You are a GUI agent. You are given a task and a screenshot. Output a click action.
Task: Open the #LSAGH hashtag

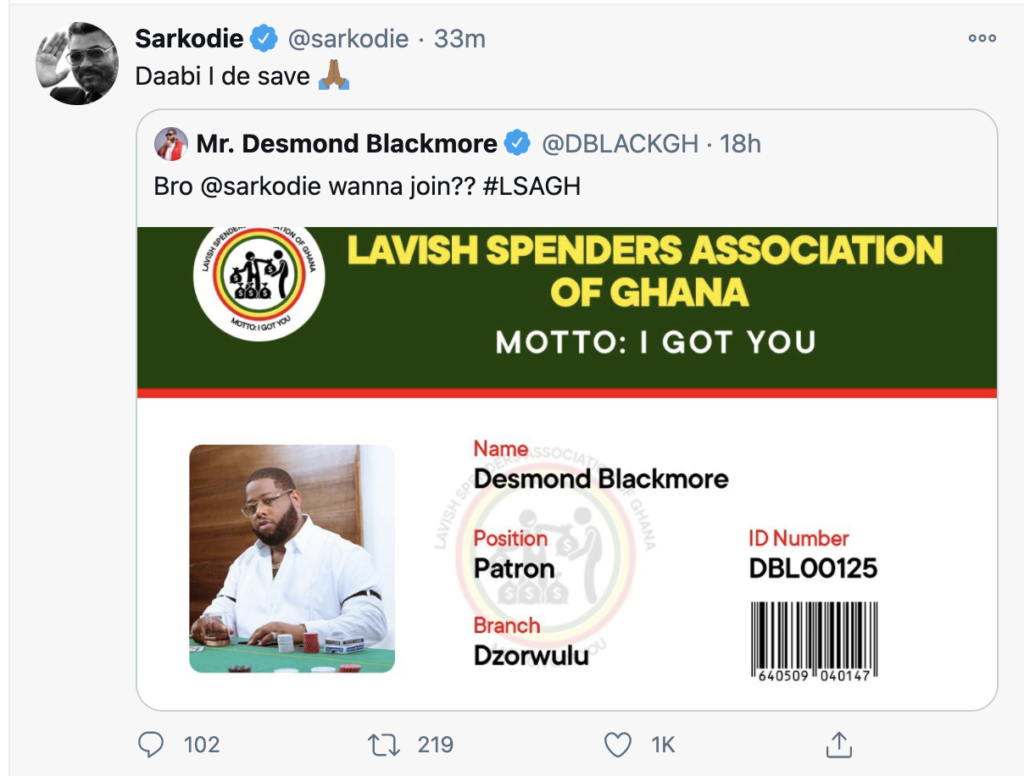pyautogui.click(x=533, y=187)
